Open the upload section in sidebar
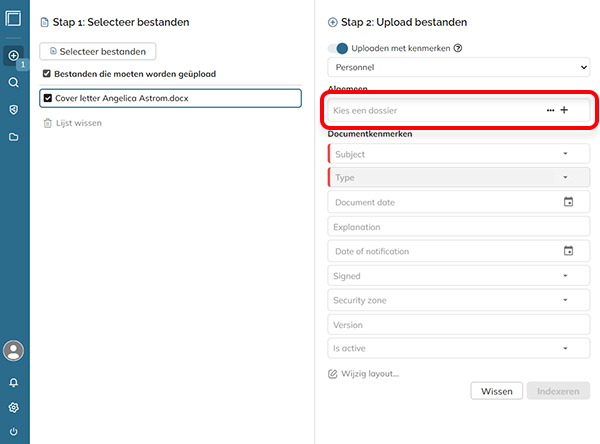This screenshot has height=444, width=600. coord(13,56)
